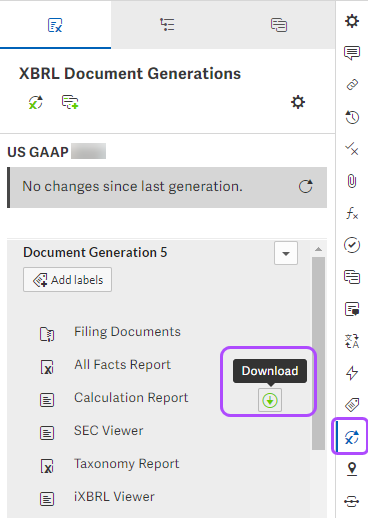
Task: Switch to the outline tree tab
Action: coord(167,25)
